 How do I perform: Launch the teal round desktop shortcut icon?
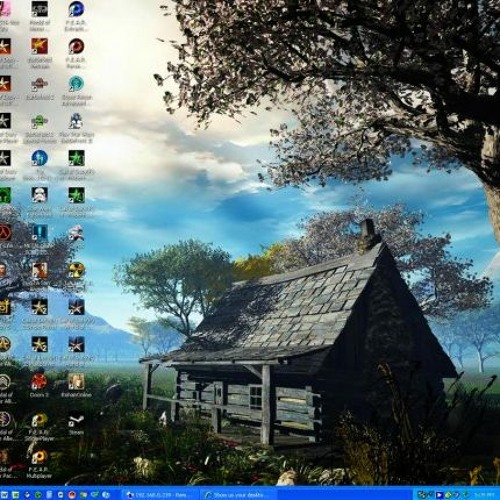76,83
